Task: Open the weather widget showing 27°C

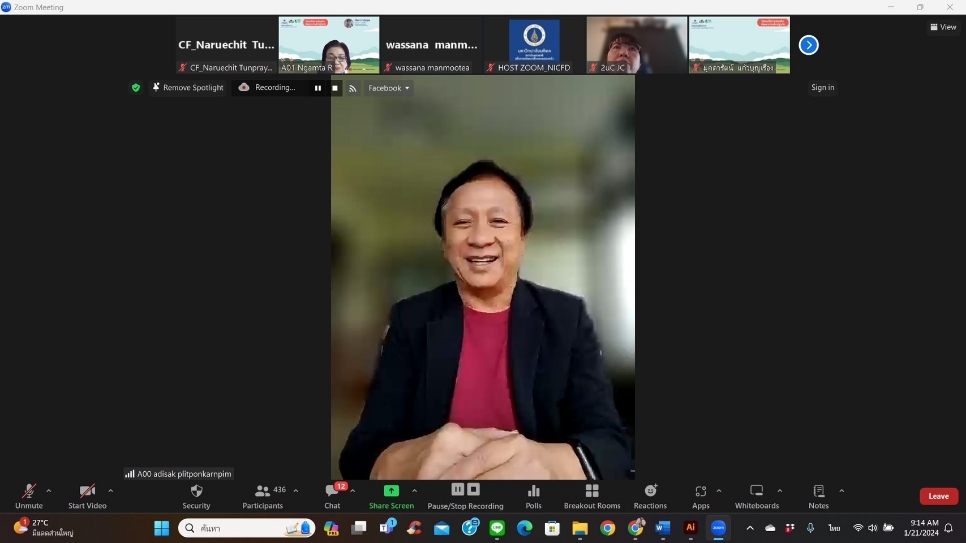Action: (44, 528)
